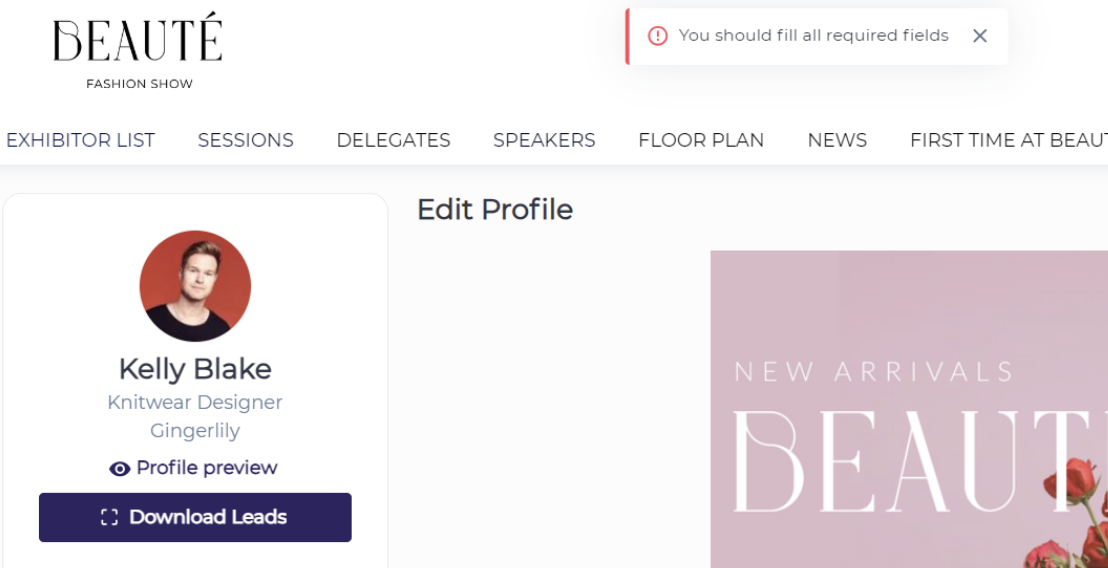Dismiss the required fields notification
The height and width of the screenshot is (568, 1108).
click(980, 36)
